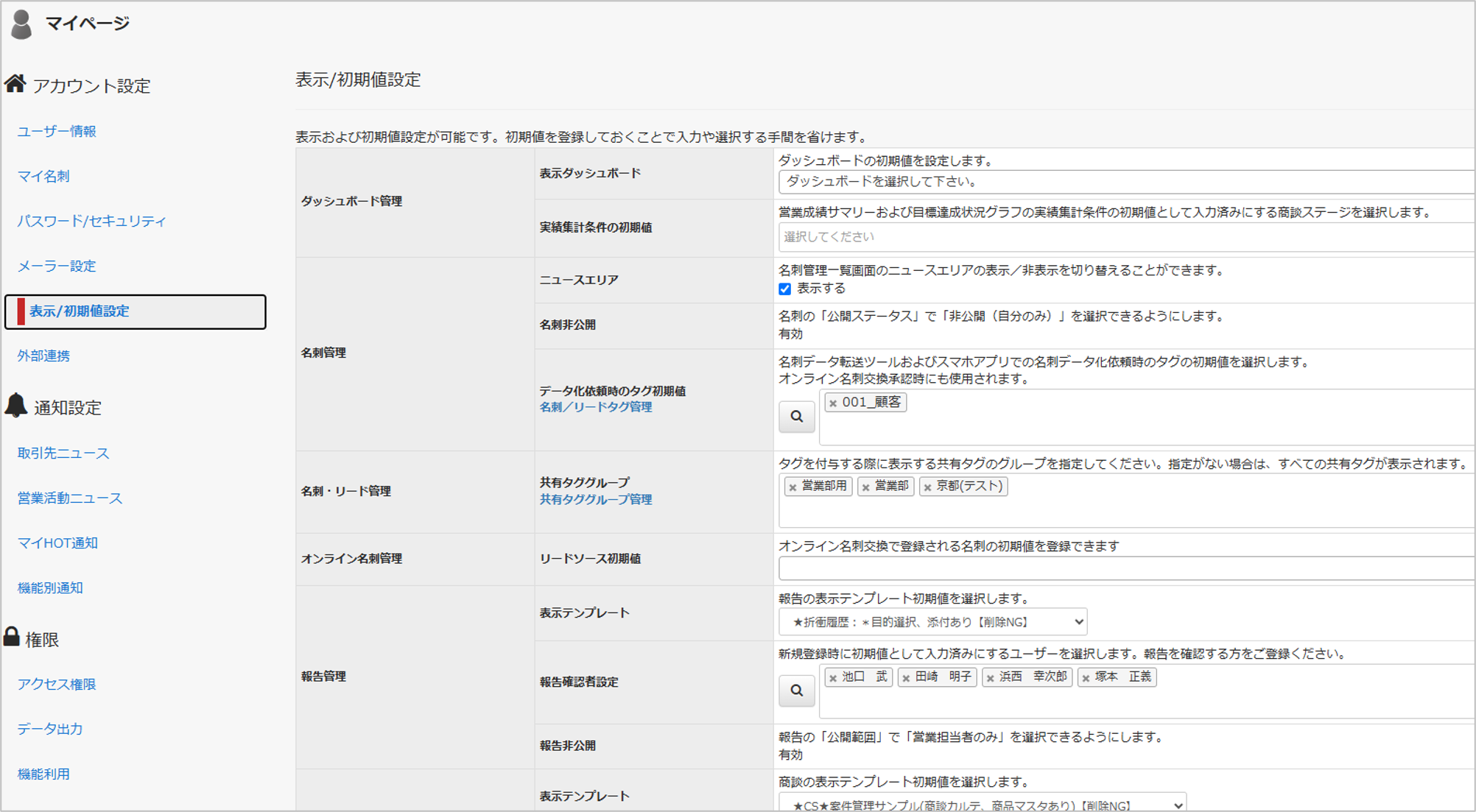The image size is (1476, 812).
Task: Remove 池口 武 from report confirmers
Action: tap(833, 678)
